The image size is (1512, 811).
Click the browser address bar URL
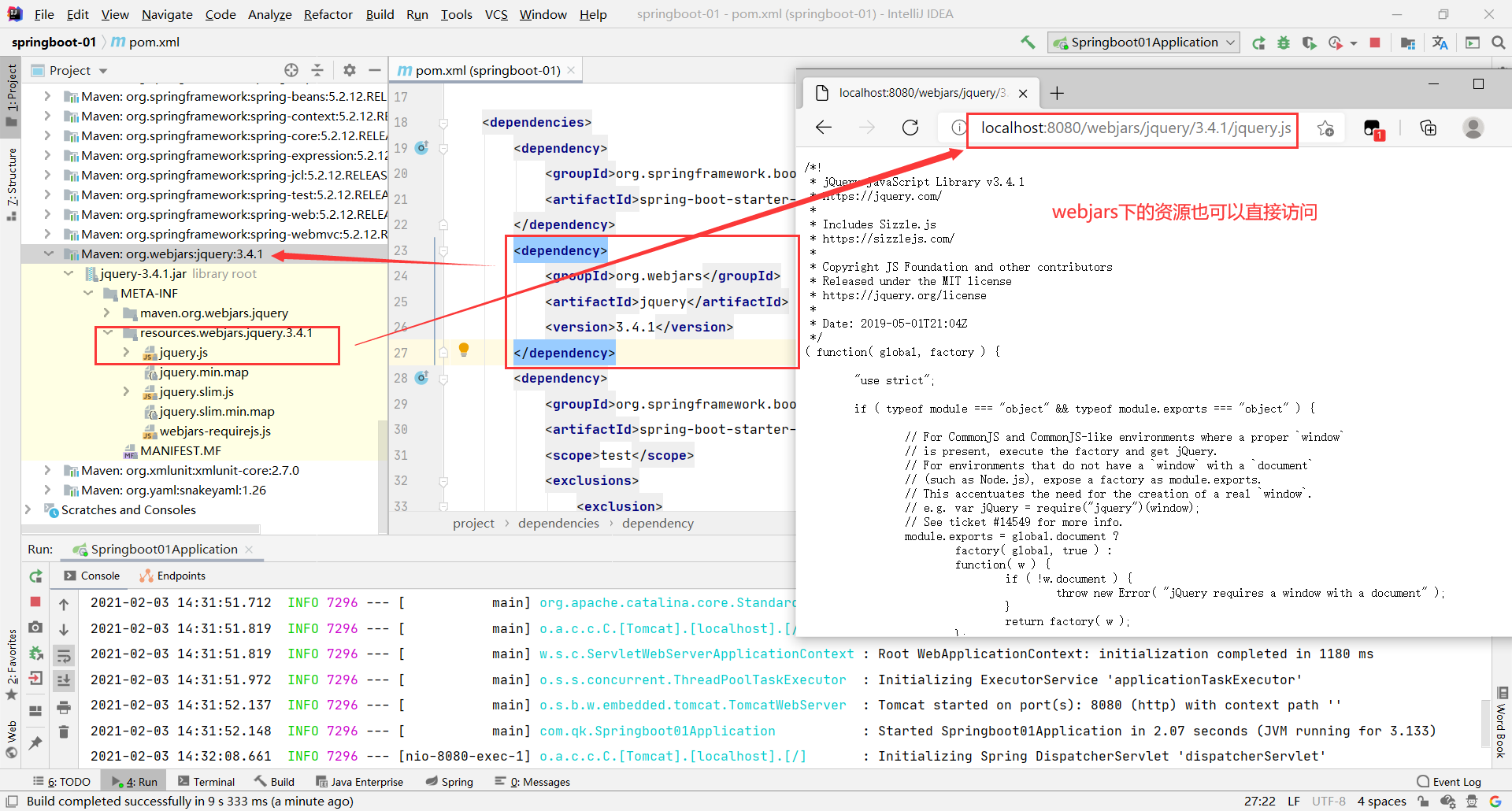pyautogui.click(x=1136, y=128)
